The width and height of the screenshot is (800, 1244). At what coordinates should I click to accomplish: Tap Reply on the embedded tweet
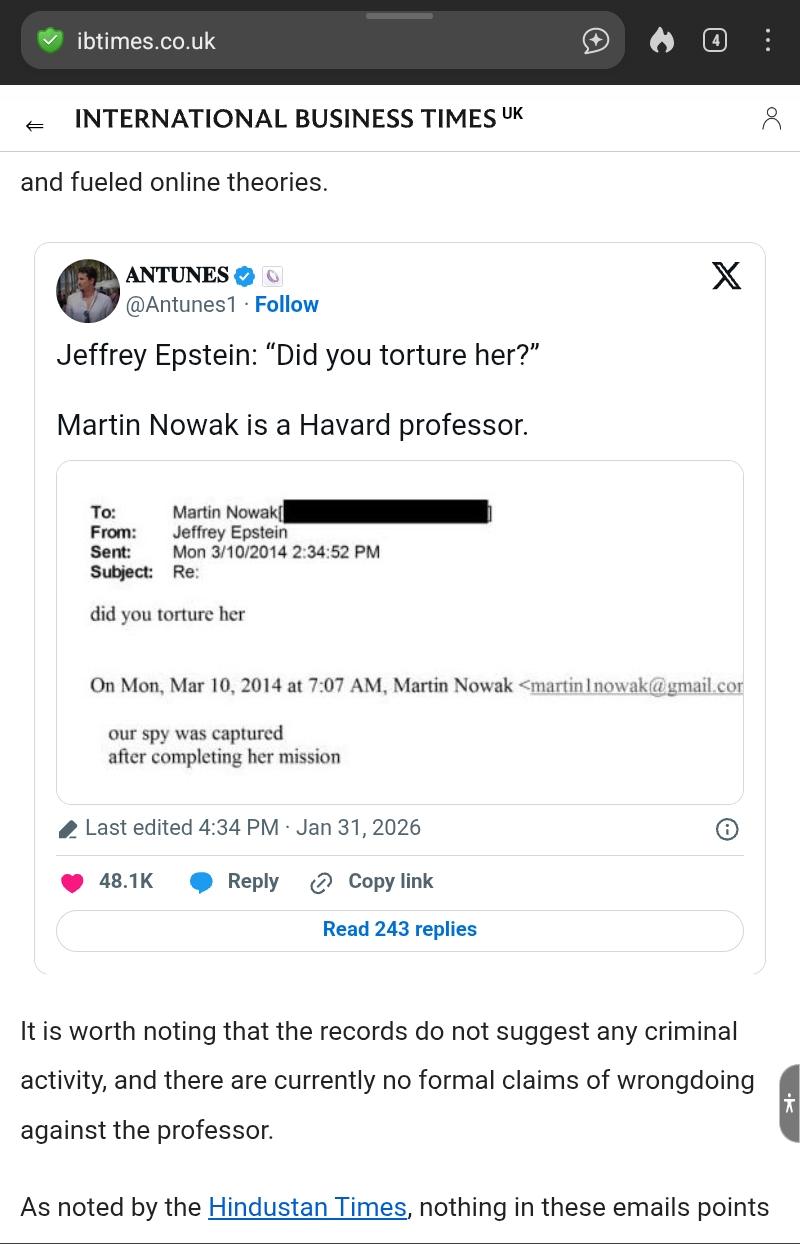tap(235, 882)
